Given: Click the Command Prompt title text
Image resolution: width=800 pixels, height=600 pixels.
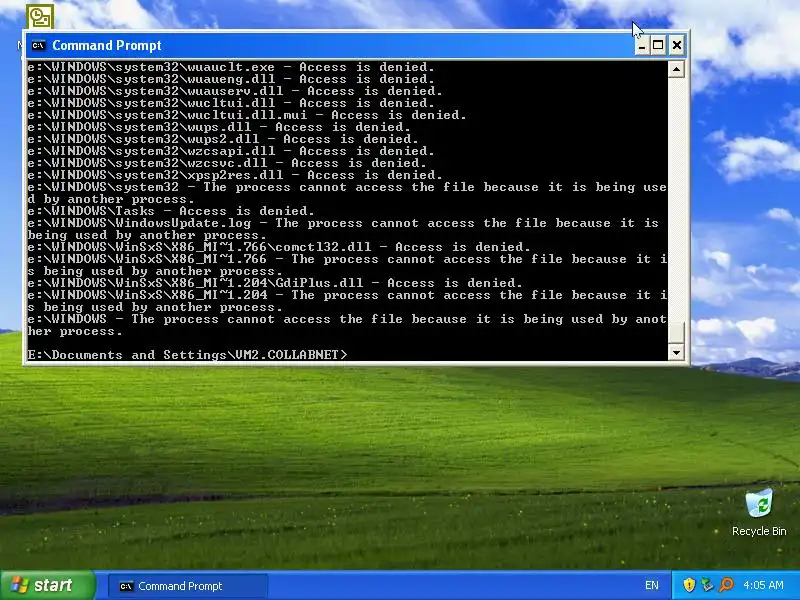Looking at the screenshot, I should [107, 45].
